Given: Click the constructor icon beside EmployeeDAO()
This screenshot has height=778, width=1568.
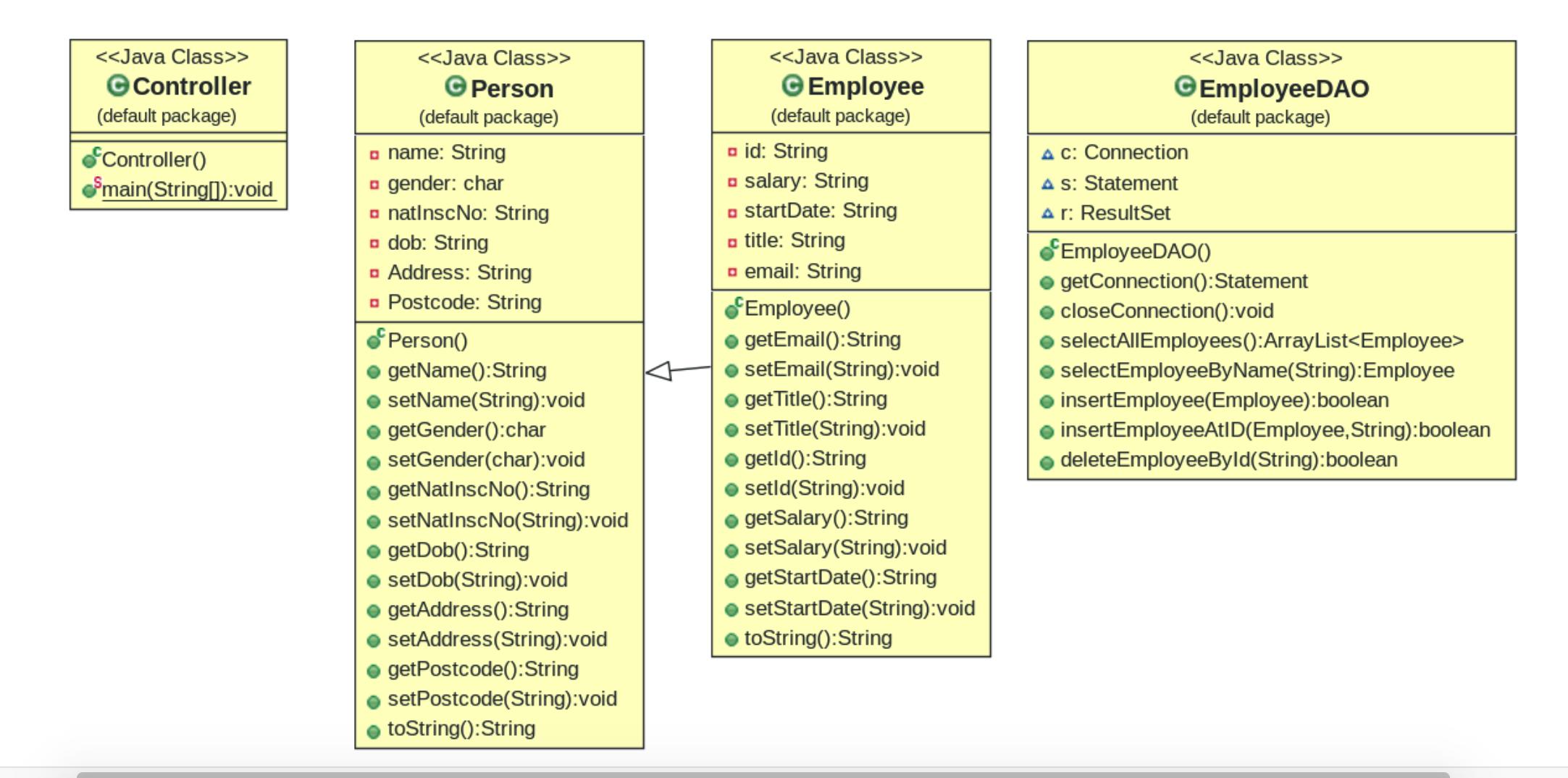Looking at the screenshot, I should (x=1048, y=251).
